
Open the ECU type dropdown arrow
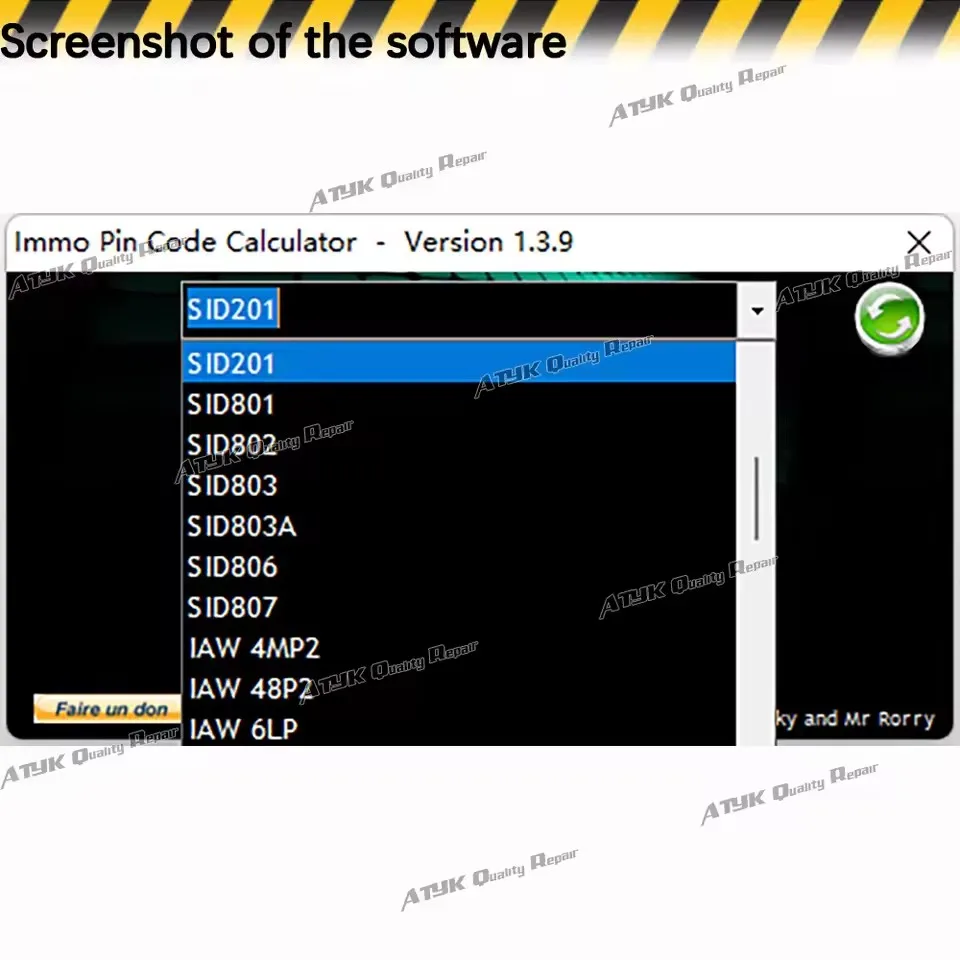pos(757,310)
